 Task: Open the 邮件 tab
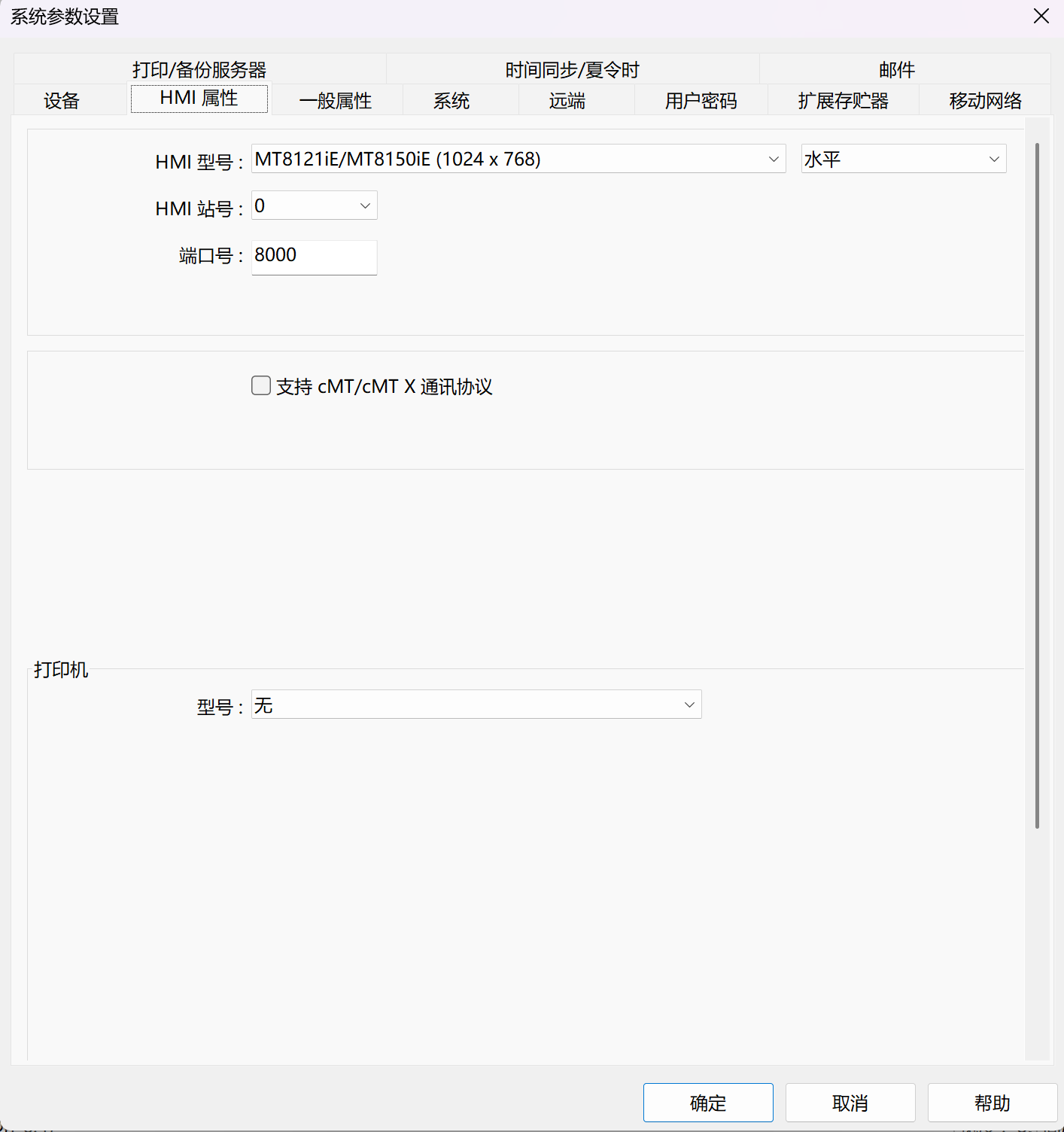(897, 69)
